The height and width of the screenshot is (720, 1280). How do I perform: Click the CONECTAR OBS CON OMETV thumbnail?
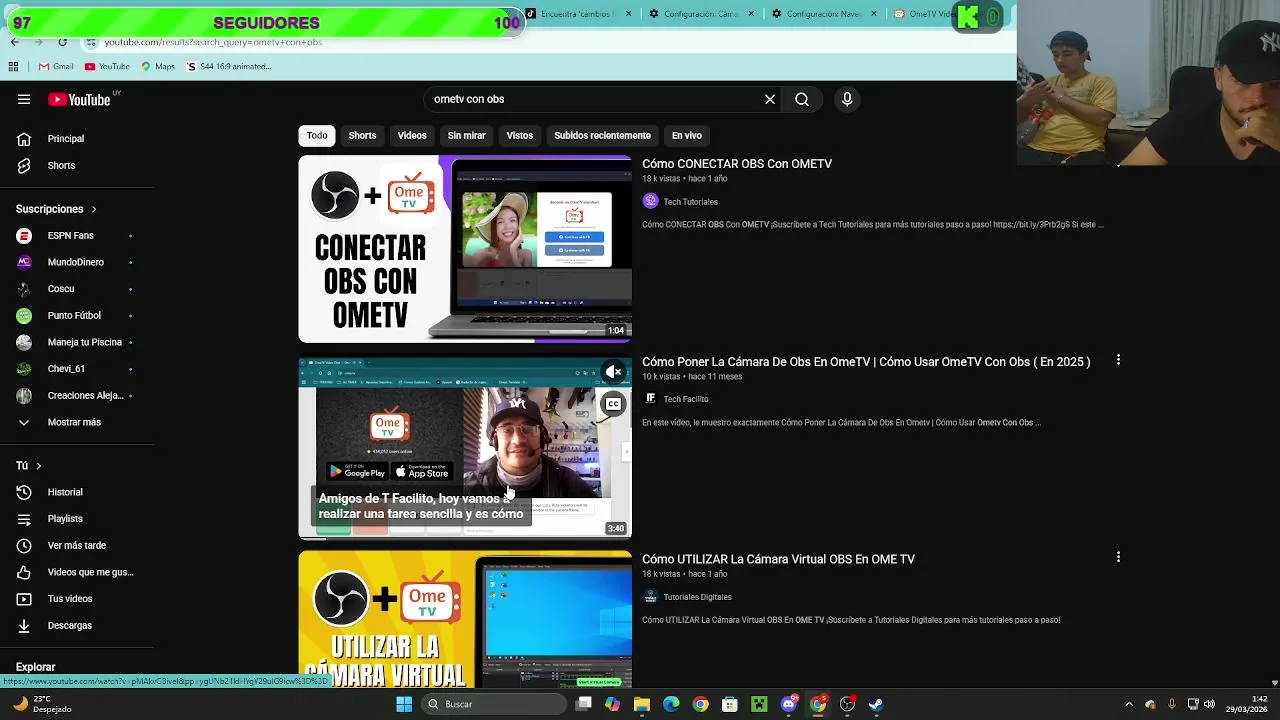click(x=465, y=249)
